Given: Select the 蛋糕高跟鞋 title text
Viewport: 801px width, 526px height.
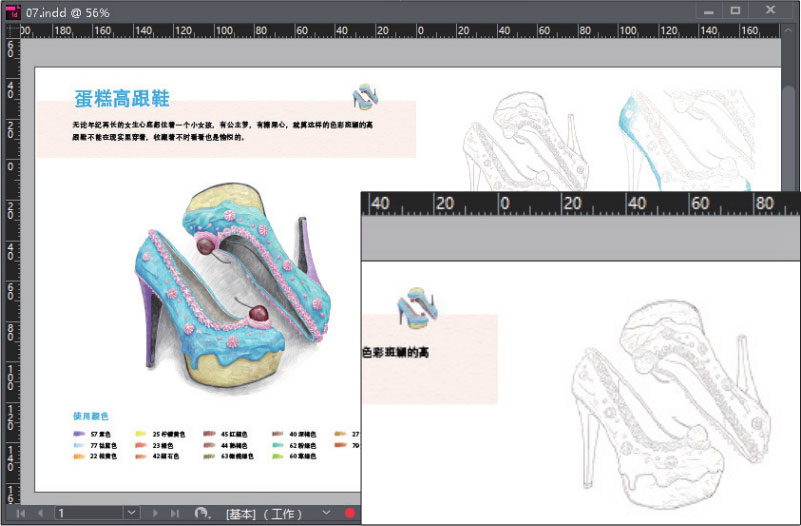Looking at the screenshot, I should (121, 98).
